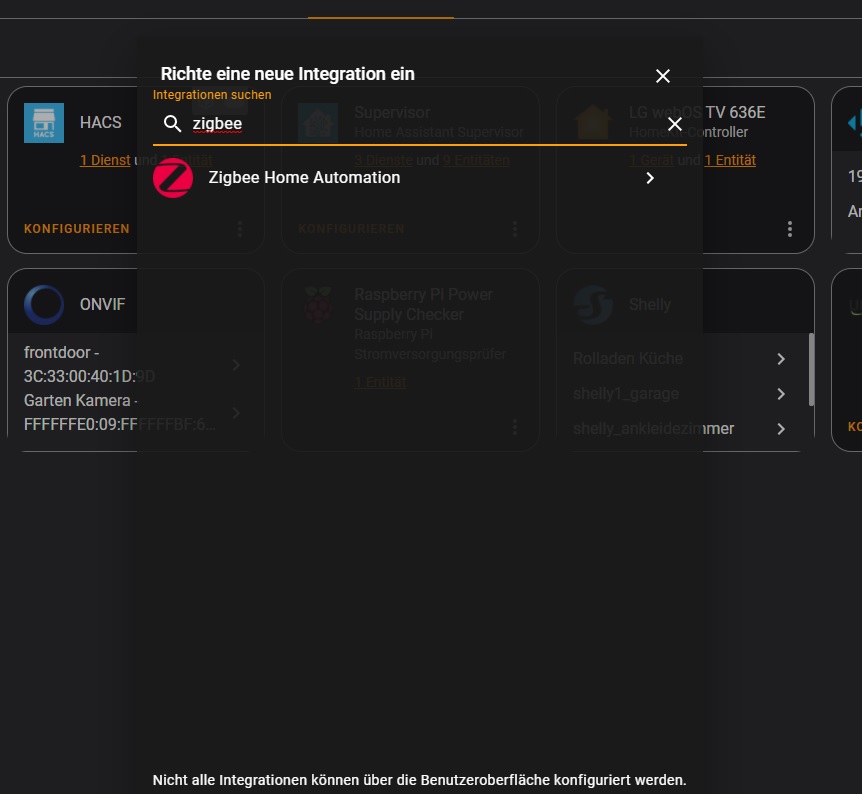Open the Raspberry Pi card three-dot menu
The width and height of the screenshot is (862, 794).
[x=515, y=427]
